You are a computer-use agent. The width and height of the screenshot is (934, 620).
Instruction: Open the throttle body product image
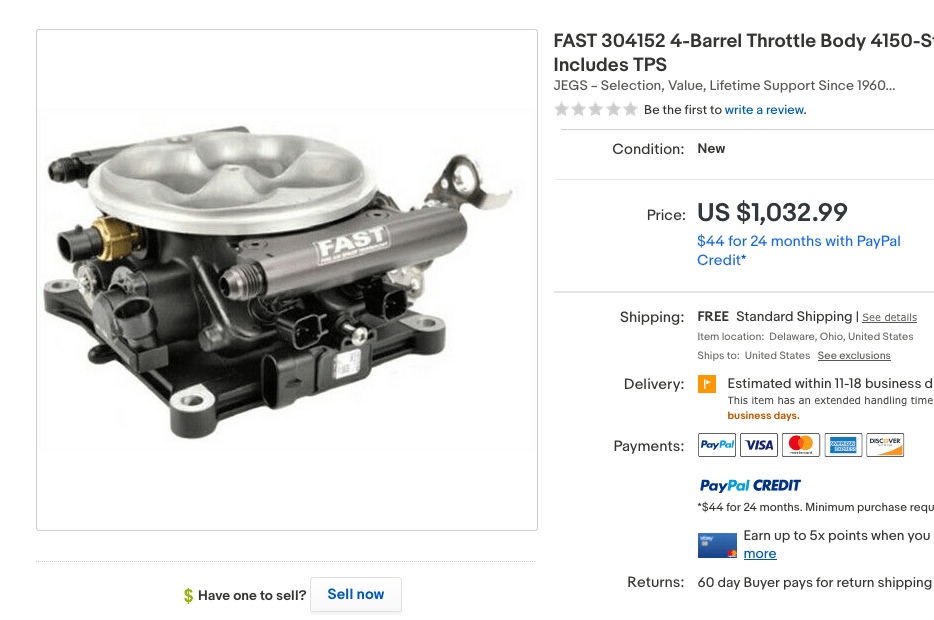pos(286,279)
